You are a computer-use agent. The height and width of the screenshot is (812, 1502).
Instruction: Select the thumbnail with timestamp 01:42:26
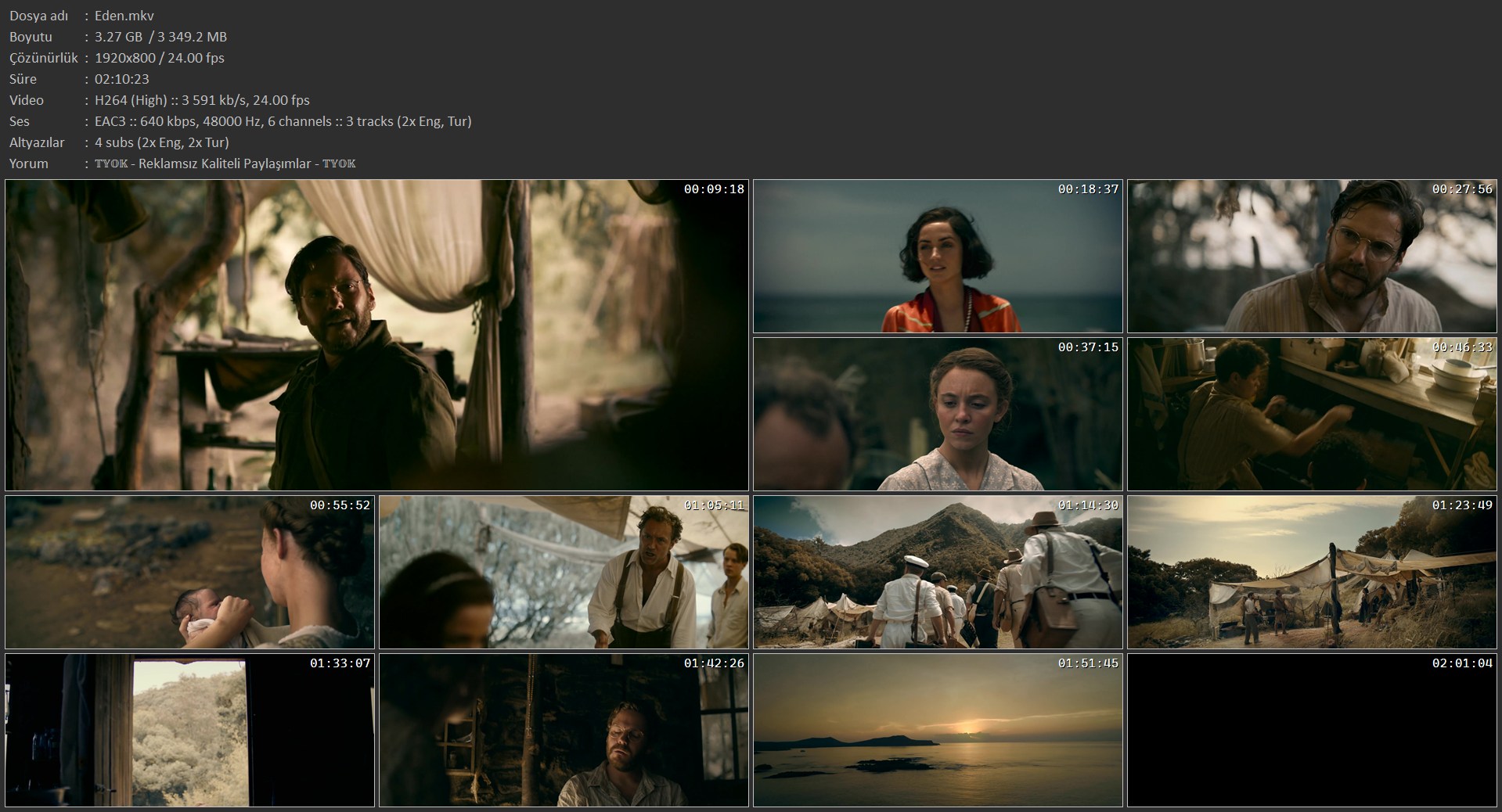(564, 730)
